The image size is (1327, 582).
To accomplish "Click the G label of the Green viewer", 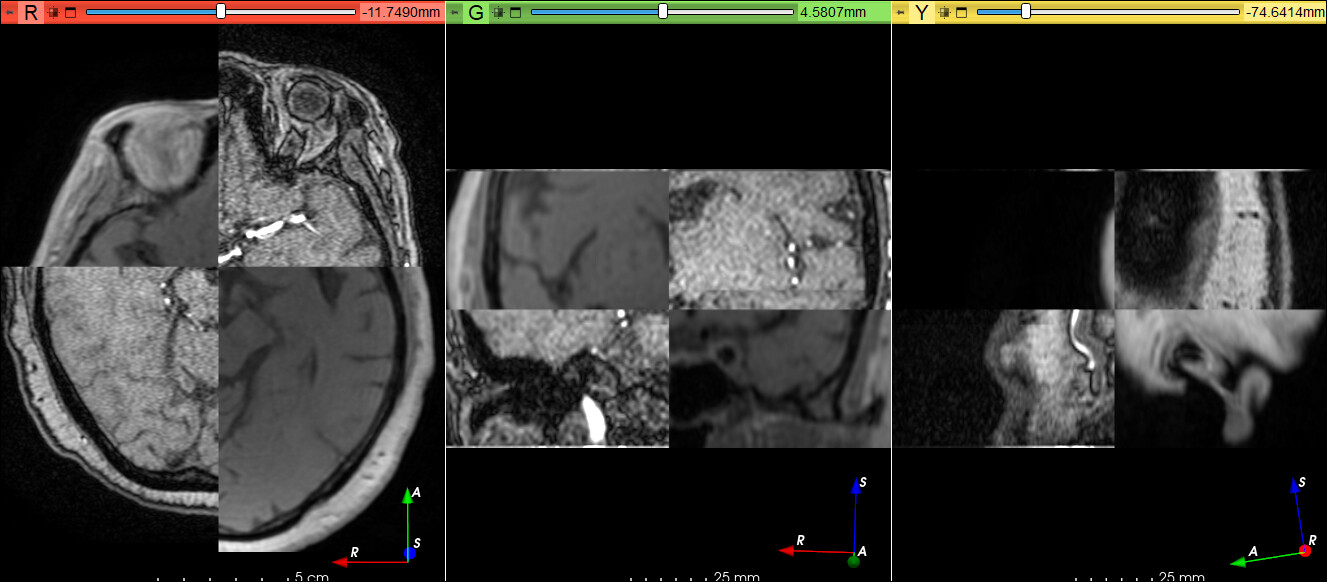I will pyautogui.click(x=476, y=12).
